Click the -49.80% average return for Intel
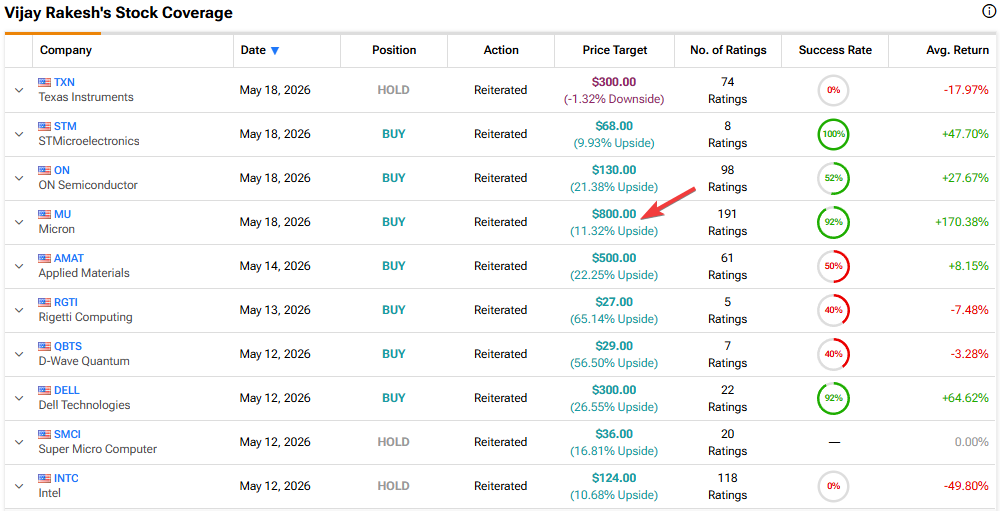 (x=966, y=486)
